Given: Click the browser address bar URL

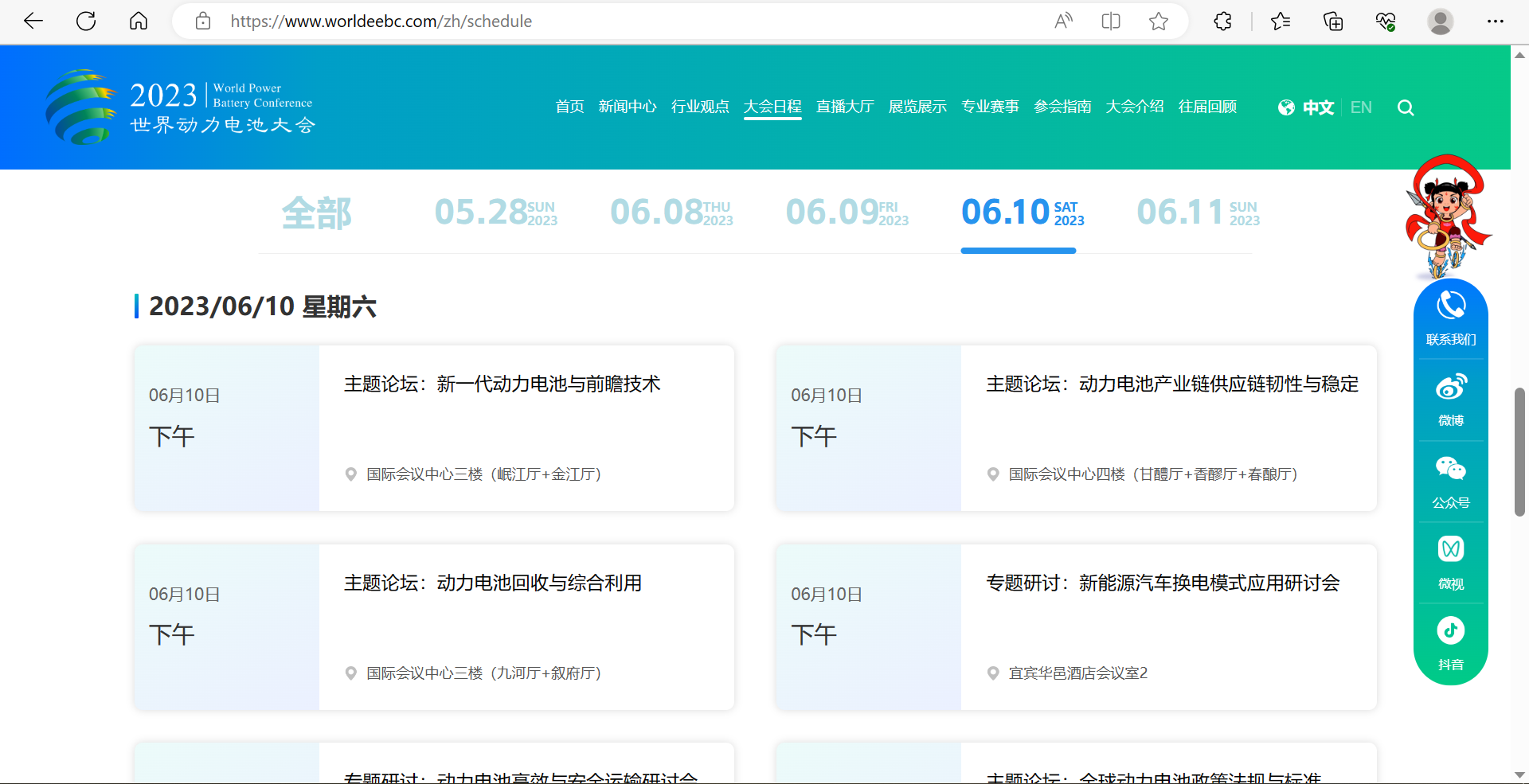Looking at the screenshot, I should point(381,21).
